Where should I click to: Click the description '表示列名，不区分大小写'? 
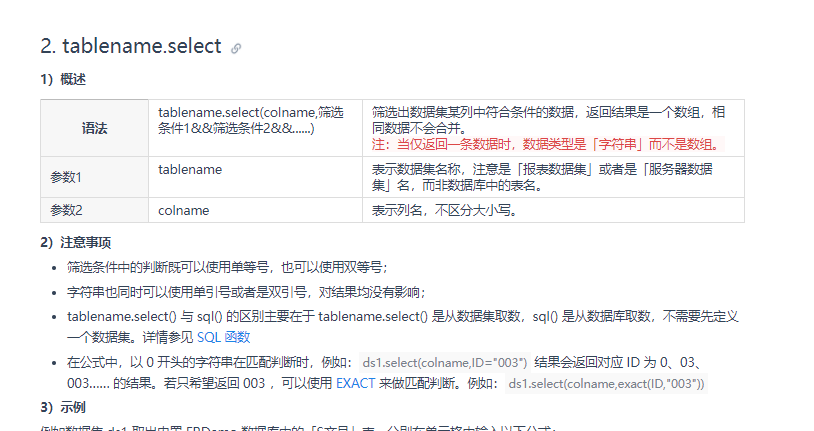coord(445,210)
